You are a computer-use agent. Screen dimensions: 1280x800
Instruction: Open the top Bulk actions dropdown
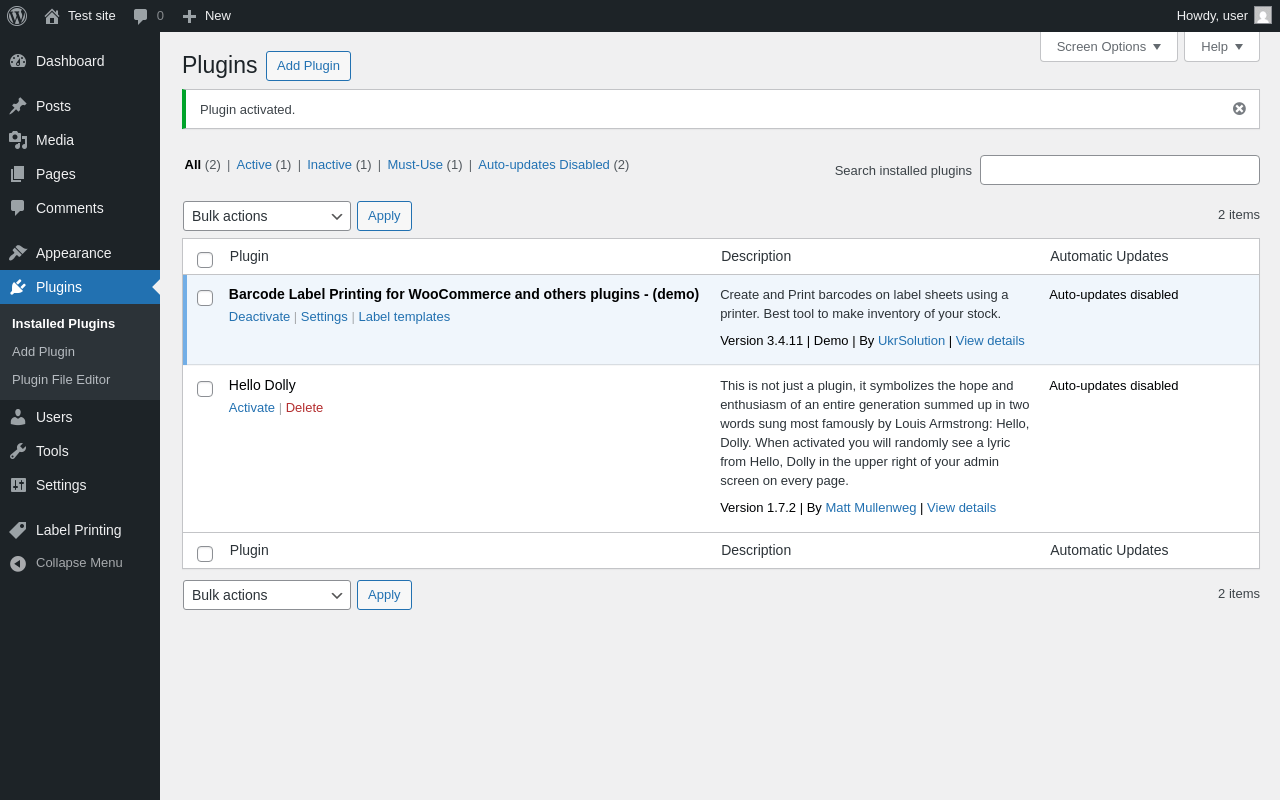tap(267, 216)
